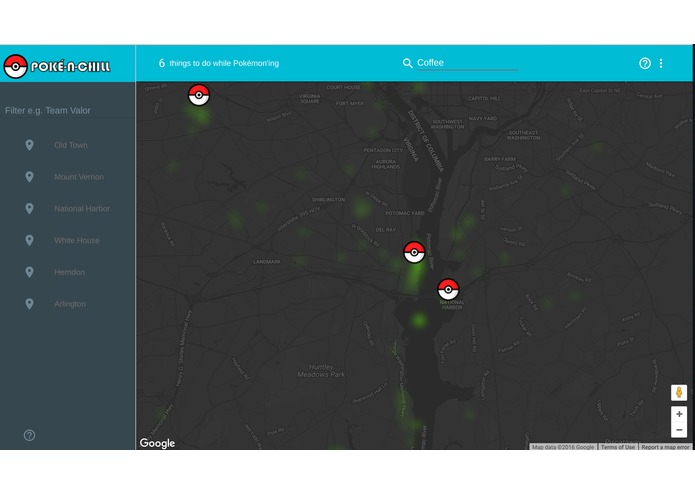Open Terms of Use link
This screenshot has height=494, width=695.
tap(618, 447)
